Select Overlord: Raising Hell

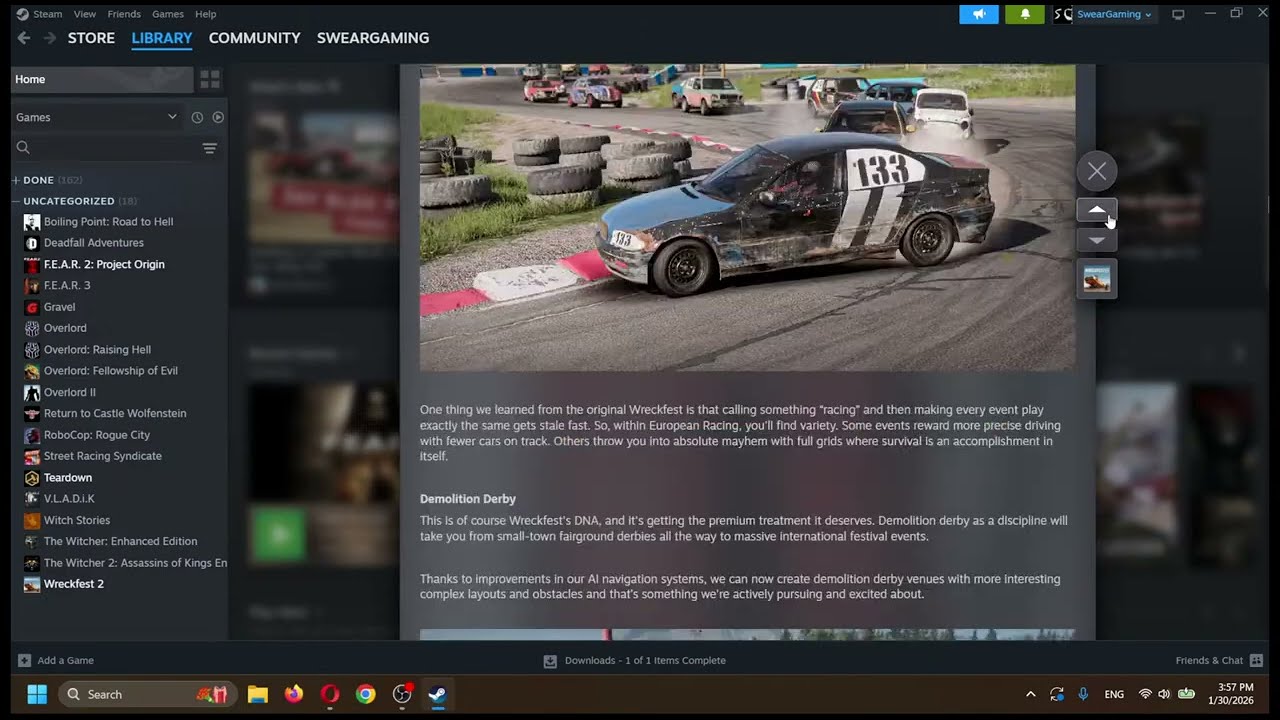point(97,349)
